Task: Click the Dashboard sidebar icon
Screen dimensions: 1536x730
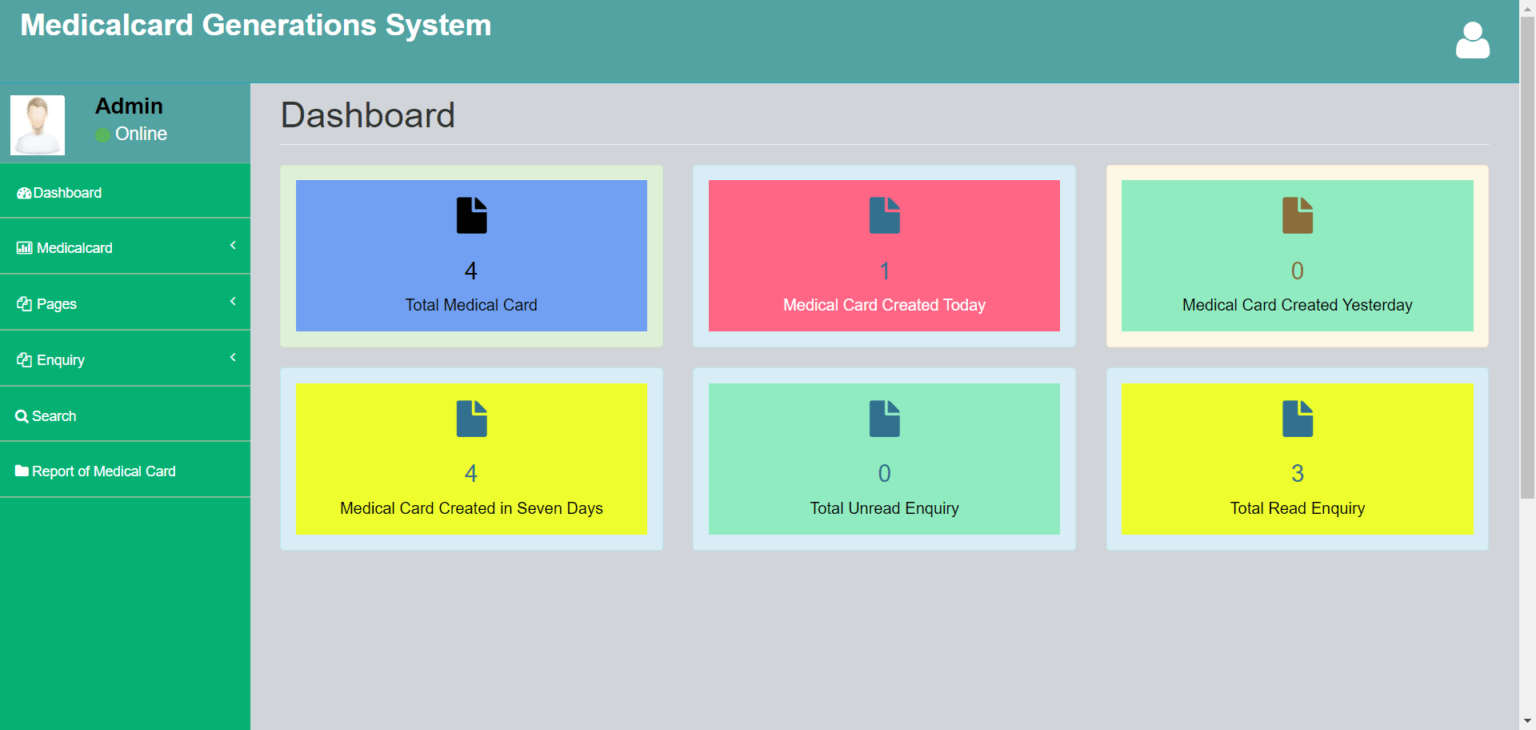Action: [x=23, y=192]
